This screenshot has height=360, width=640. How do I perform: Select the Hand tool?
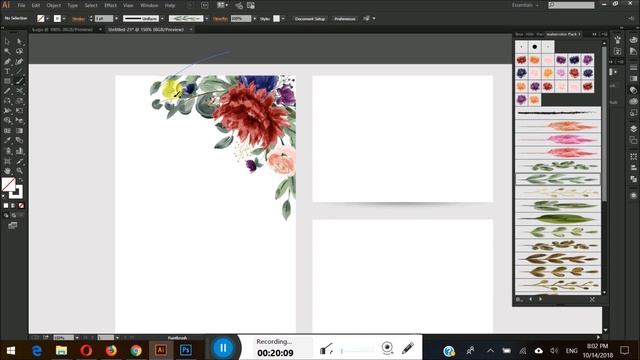(x=7, y=171)
